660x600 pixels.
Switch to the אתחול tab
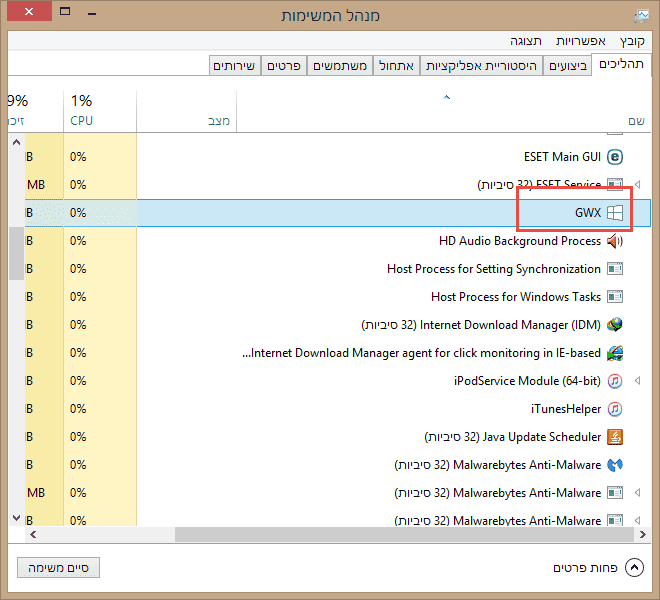396,66
